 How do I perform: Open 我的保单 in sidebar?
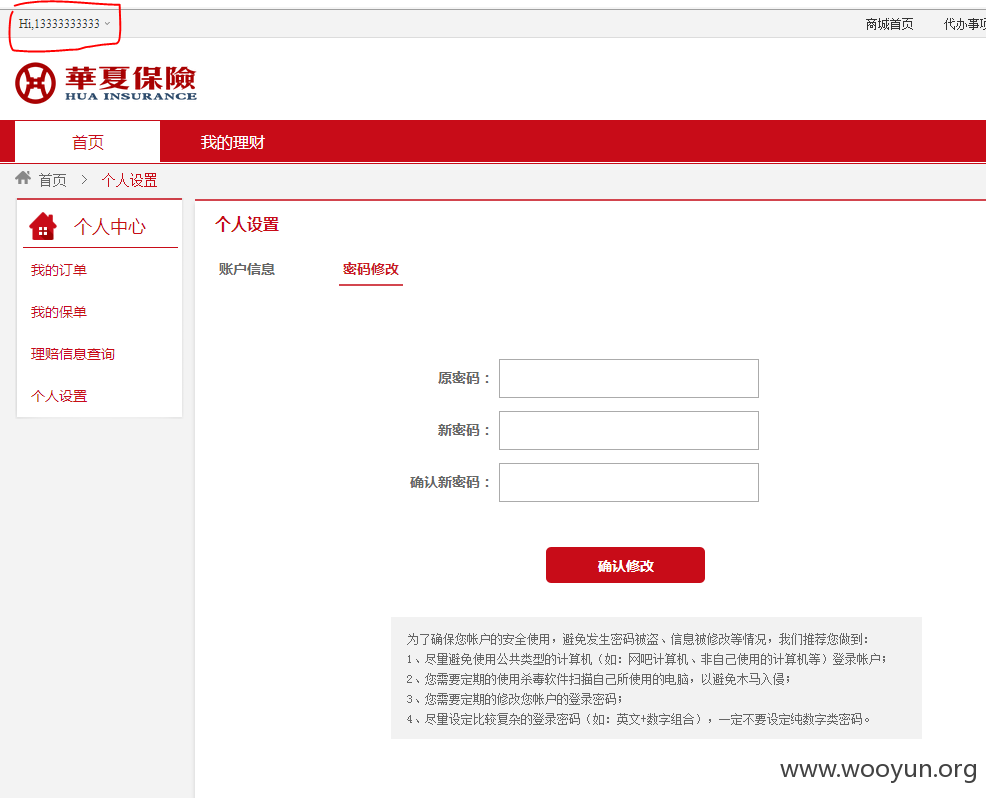click(59, 313)
